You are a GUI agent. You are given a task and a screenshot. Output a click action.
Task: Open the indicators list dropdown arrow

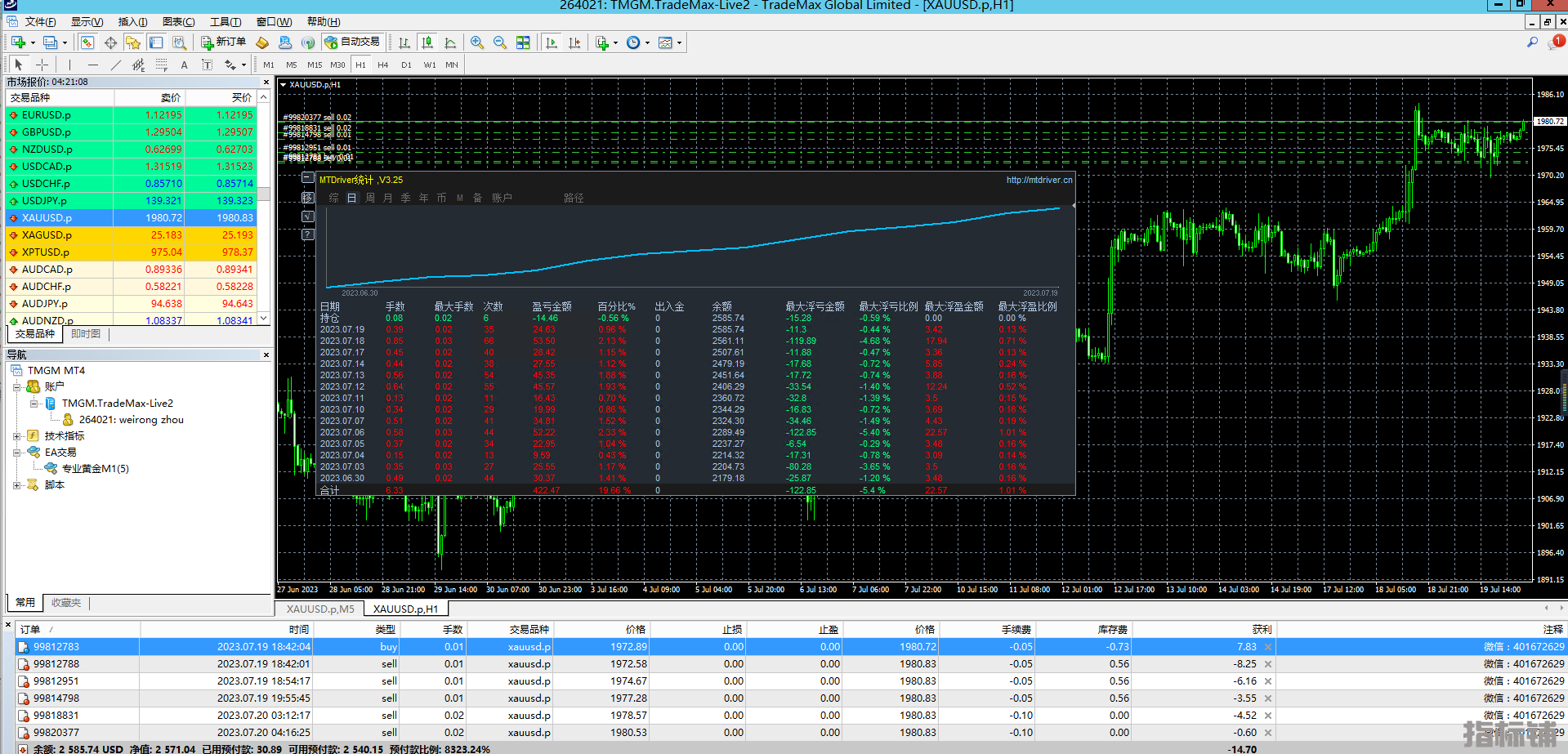coord(615,43)
